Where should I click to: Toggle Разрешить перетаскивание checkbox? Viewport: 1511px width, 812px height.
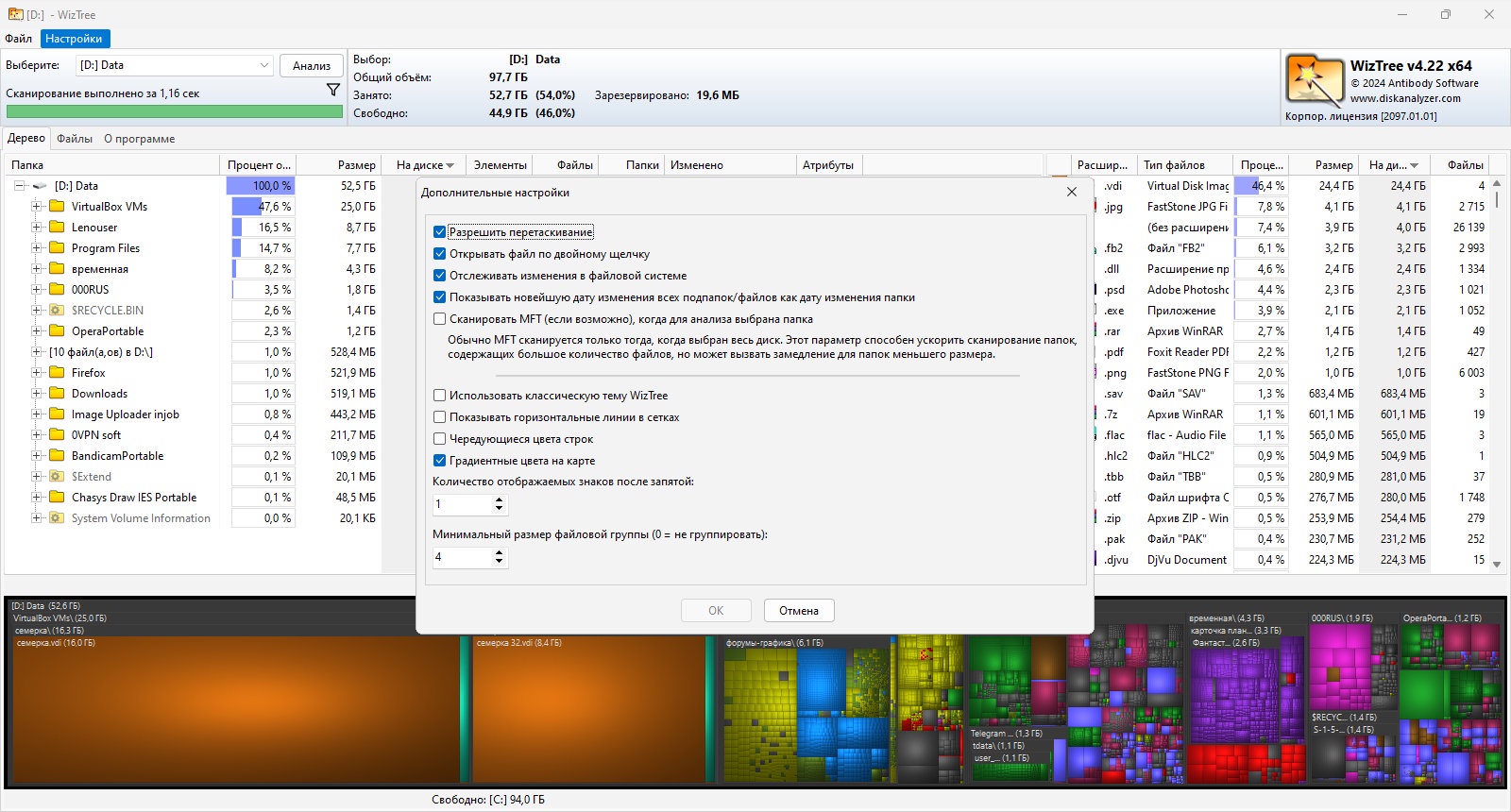(439, 231)
